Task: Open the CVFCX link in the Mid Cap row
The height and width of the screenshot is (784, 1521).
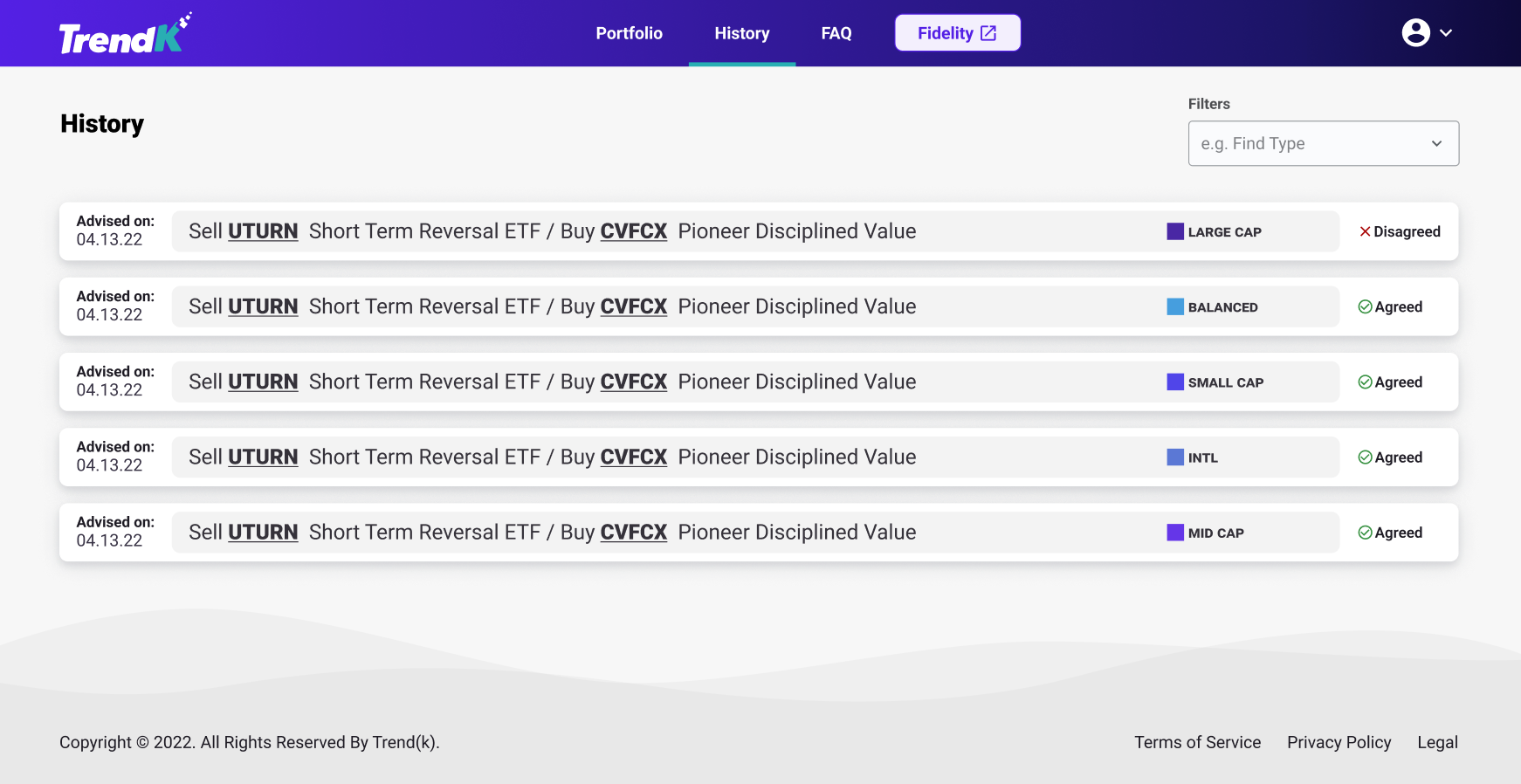Action: coord(634,533)
